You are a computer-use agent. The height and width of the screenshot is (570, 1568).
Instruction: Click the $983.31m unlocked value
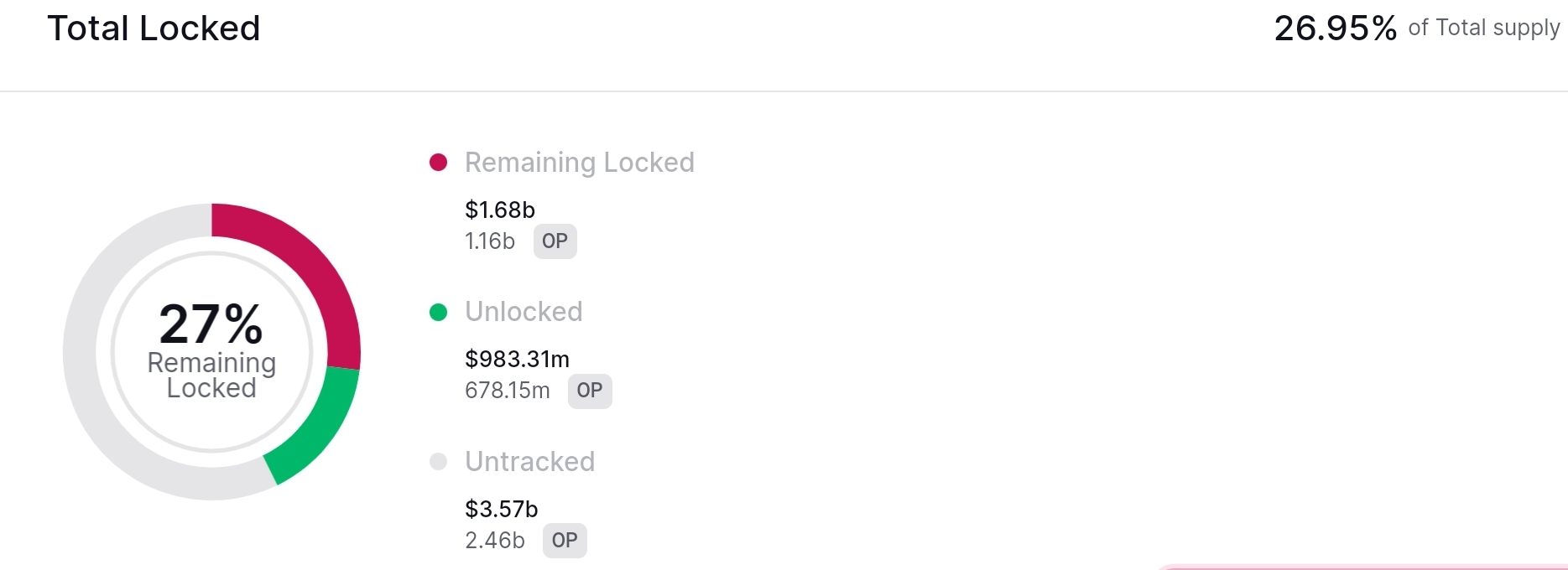tap(518, 359)
